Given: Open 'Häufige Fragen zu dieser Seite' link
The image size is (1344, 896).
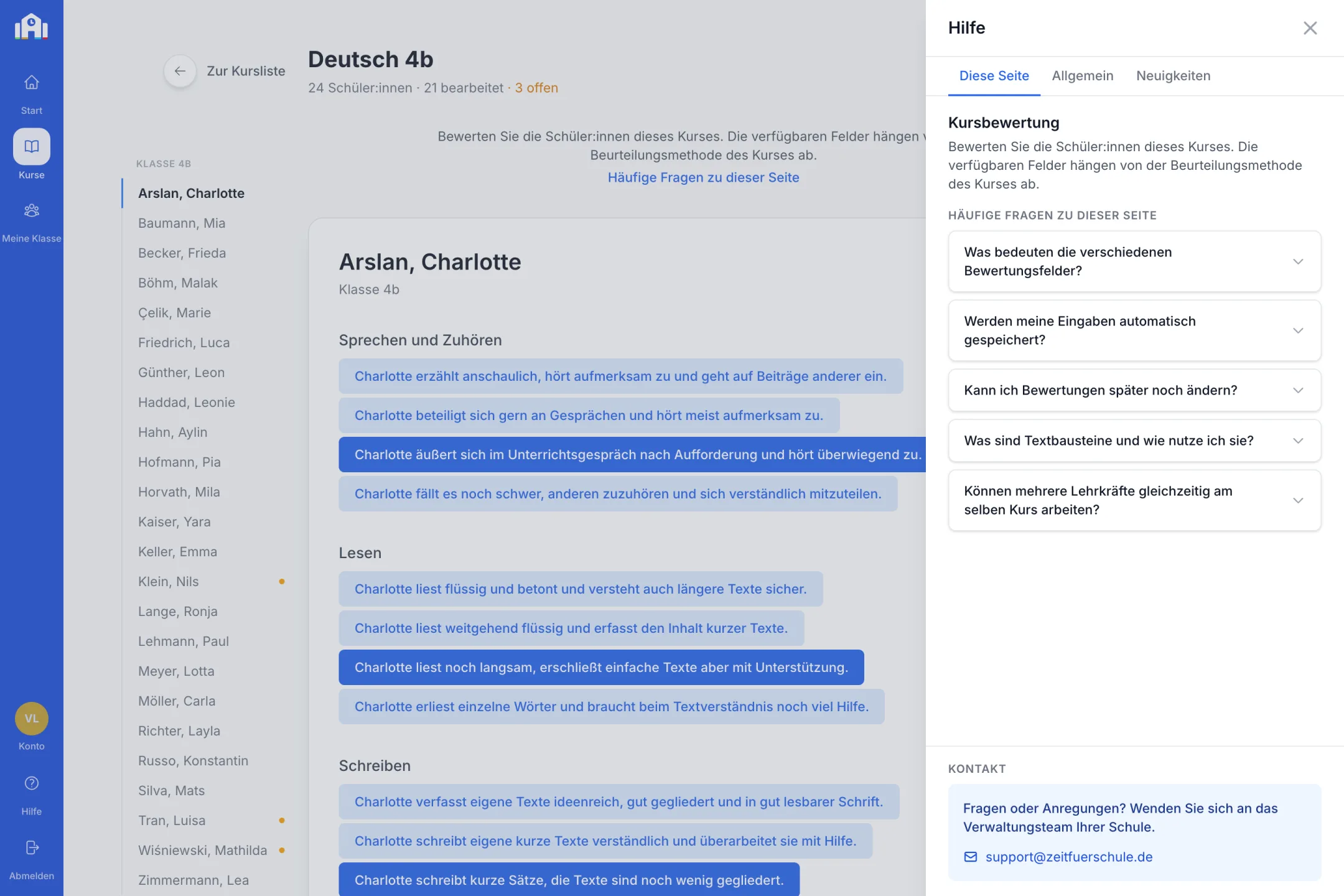Looking at the screenshot, I should (703, 177).
